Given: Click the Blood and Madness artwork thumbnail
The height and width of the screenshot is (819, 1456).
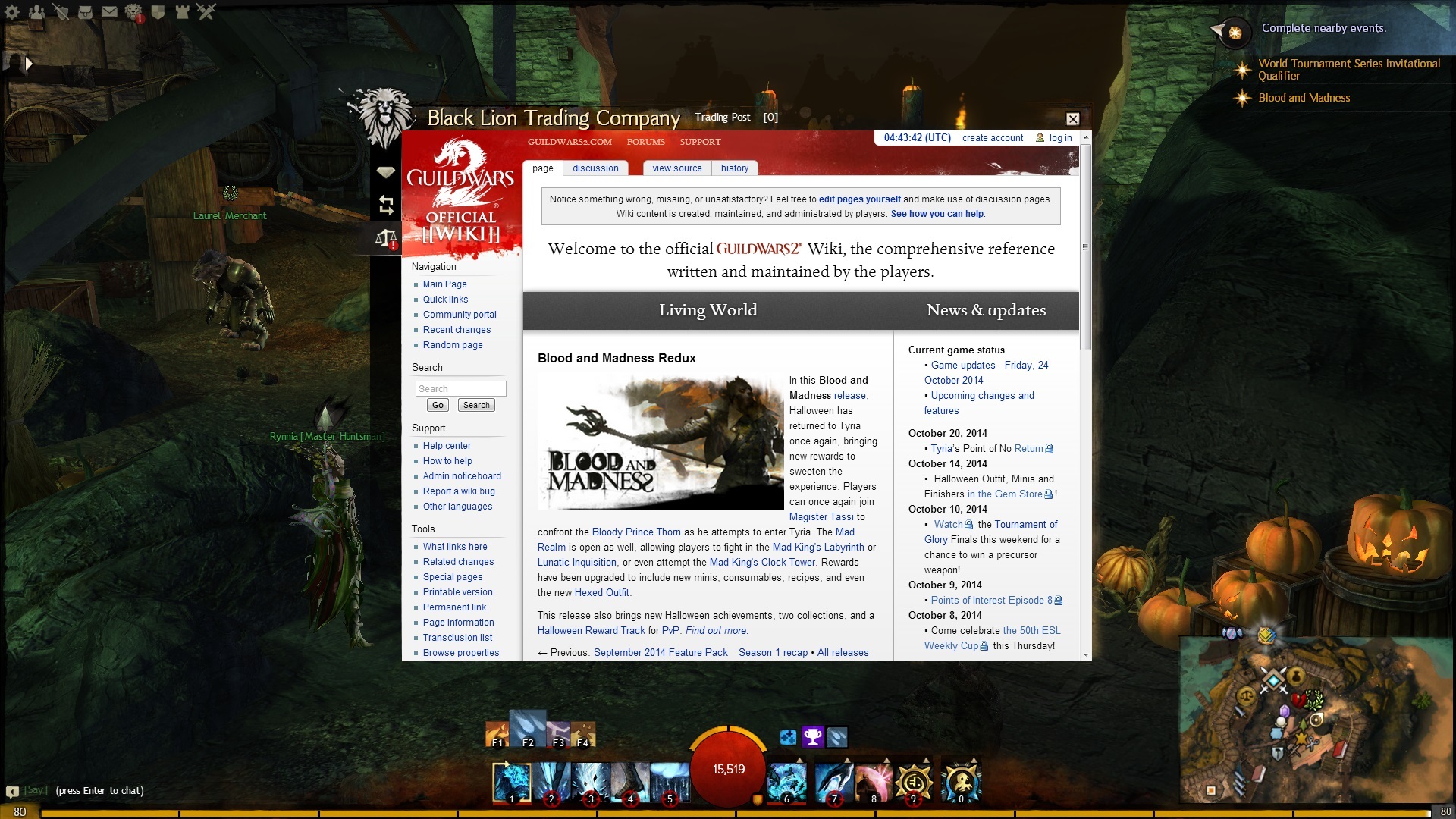Looking at the screenshot, I should pos(661,441).
